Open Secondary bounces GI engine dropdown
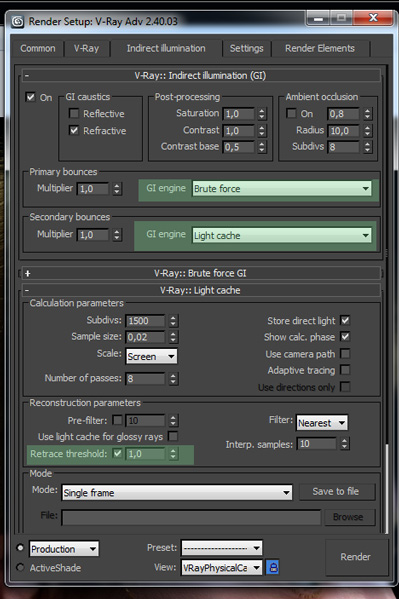Image resolution: width=399 pixels, height=599 pixels. pos(282,235)
